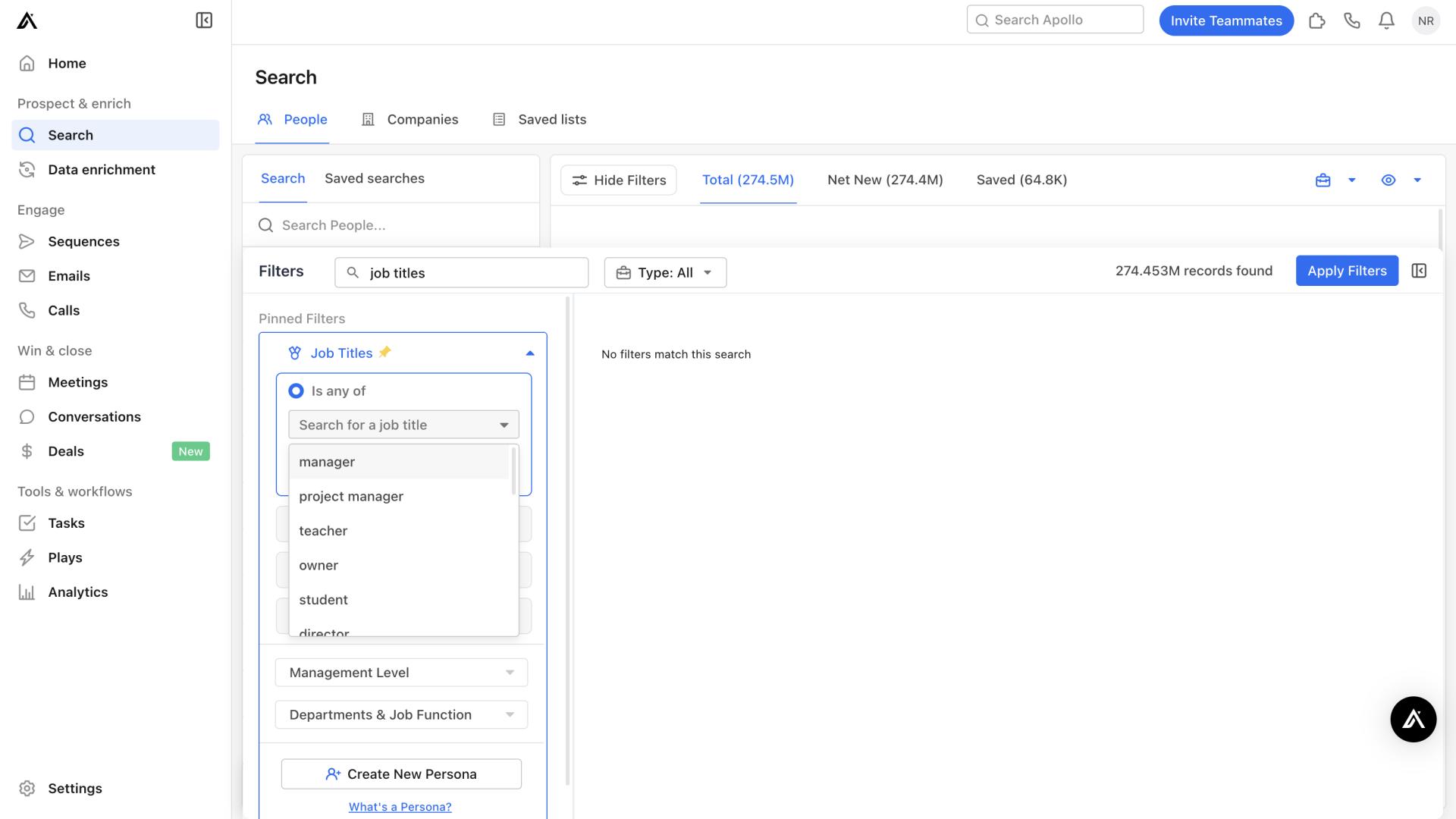Image resolution: width=1456 pixels, height=819 pixels.
Task: Open notifications bell
Action: (1386, 20)
